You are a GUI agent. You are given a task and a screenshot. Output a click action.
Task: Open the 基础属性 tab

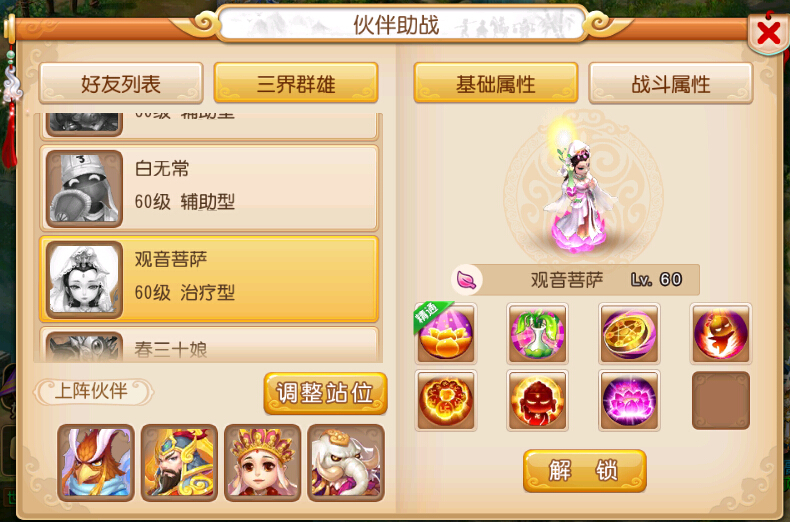tap(496, 84)
